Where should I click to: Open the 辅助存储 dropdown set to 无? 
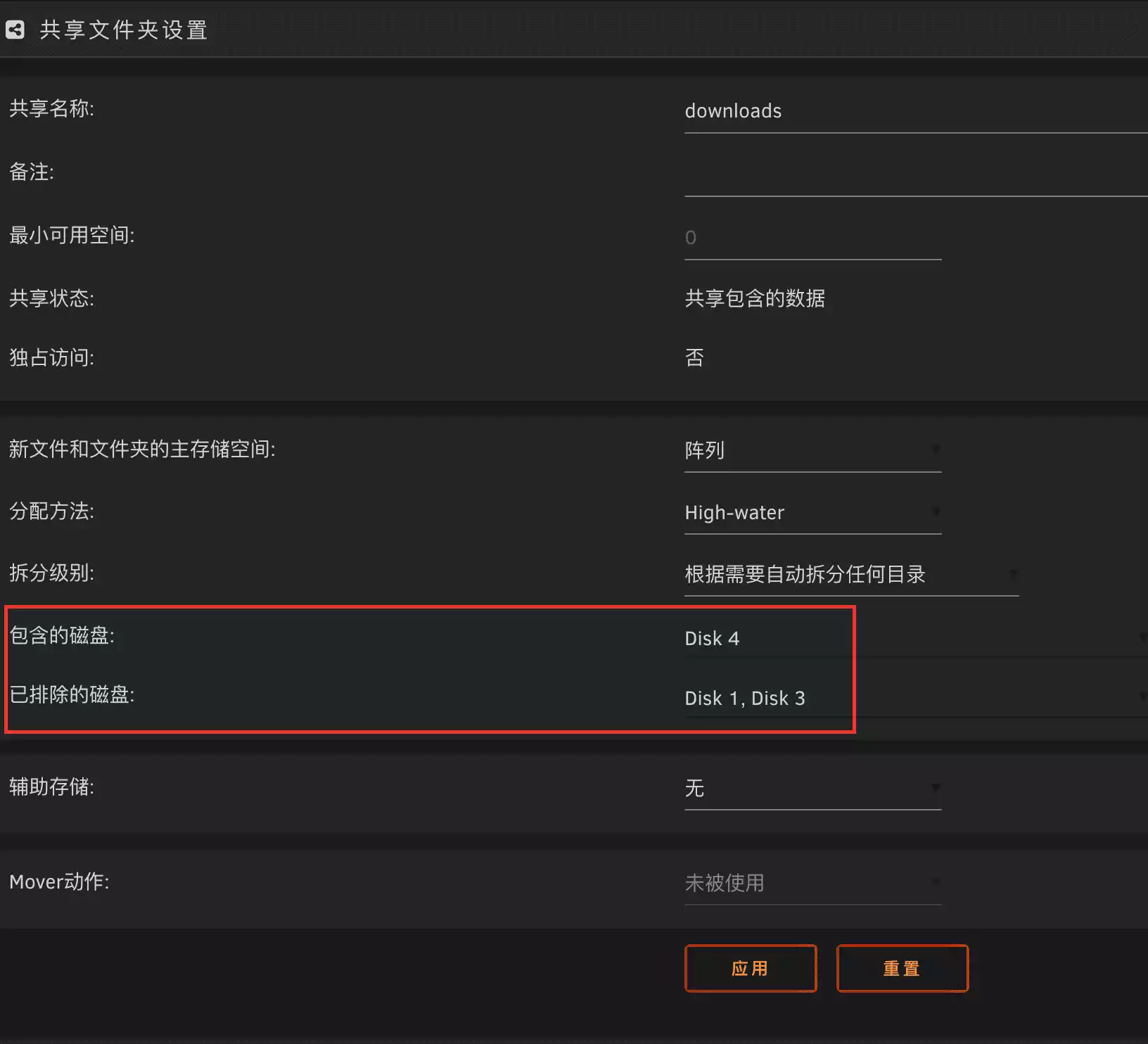(812, 789)
